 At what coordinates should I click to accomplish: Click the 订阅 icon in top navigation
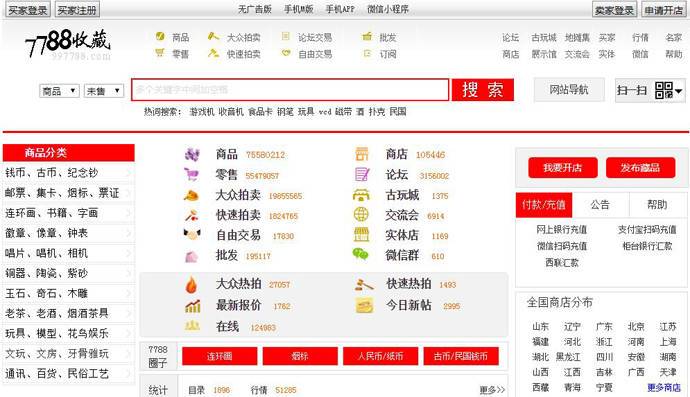pyautogui.click(x=367, y=53)
